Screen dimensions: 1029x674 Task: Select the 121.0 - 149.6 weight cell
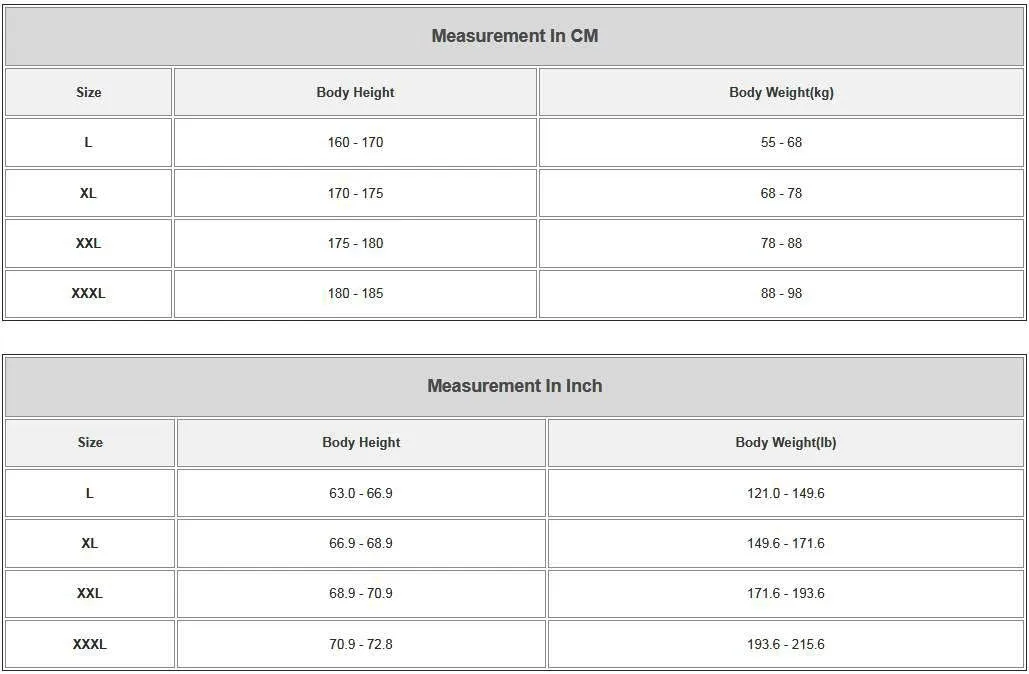pos(785,493)
